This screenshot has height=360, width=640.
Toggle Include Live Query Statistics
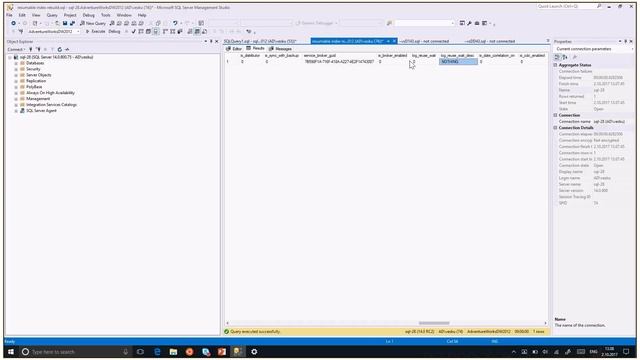[x=173, y=31]
